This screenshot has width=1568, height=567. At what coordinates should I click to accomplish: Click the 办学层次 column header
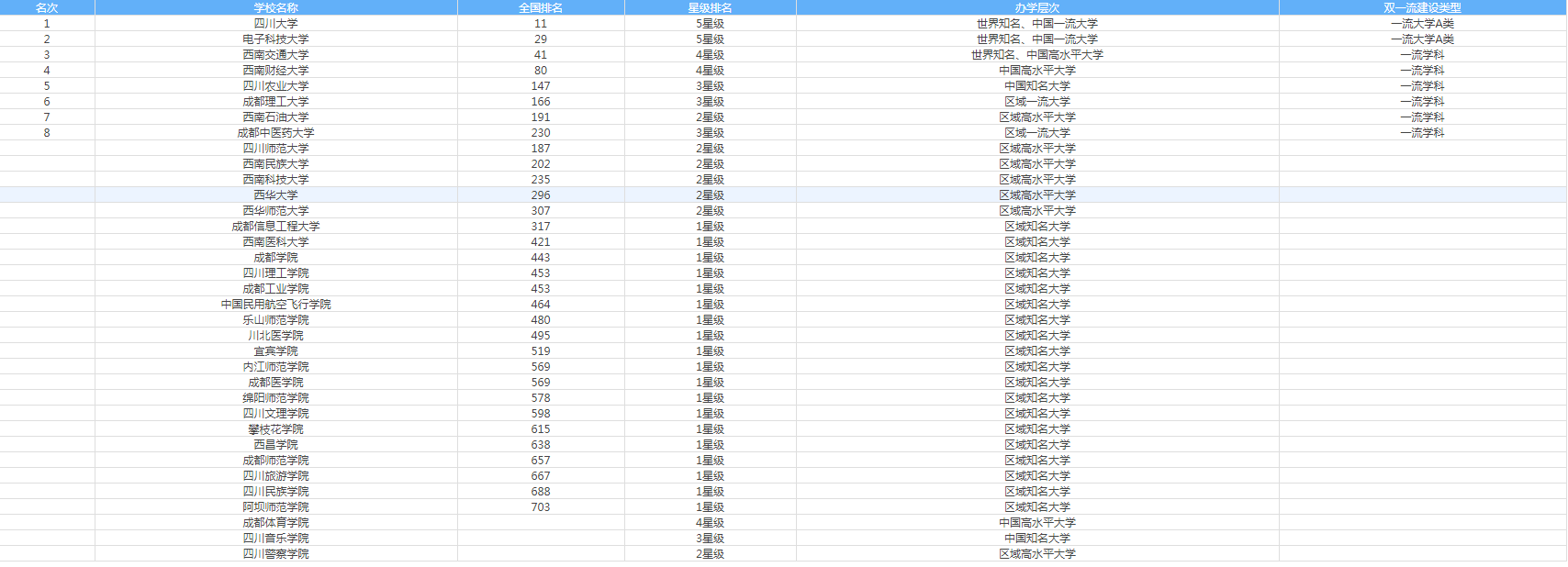(x=1037, y=7)
